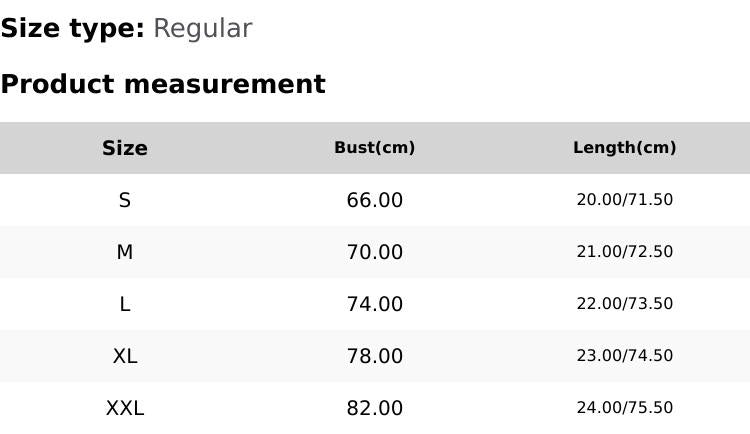Click bust value 82.00
Viewport: 750px width, 434px height.
[375, 408]
